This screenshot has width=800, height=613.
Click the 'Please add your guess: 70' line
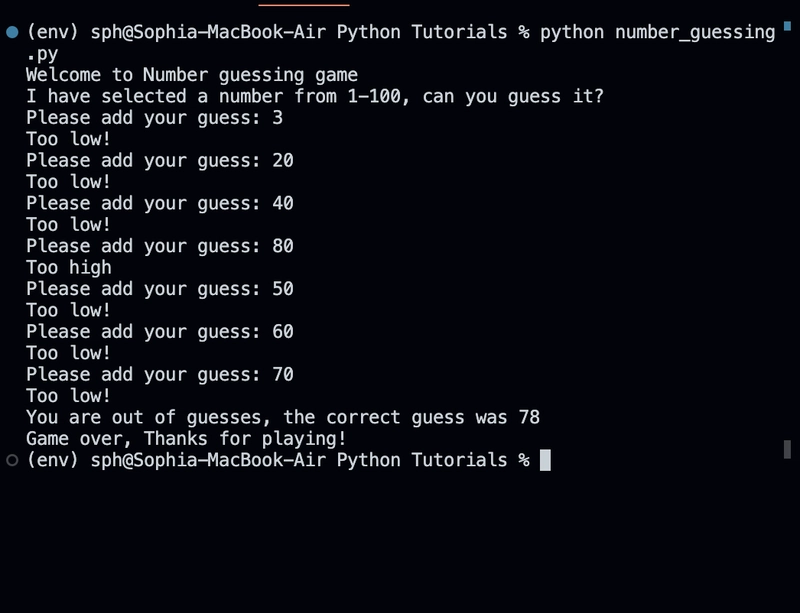(160, 376)
